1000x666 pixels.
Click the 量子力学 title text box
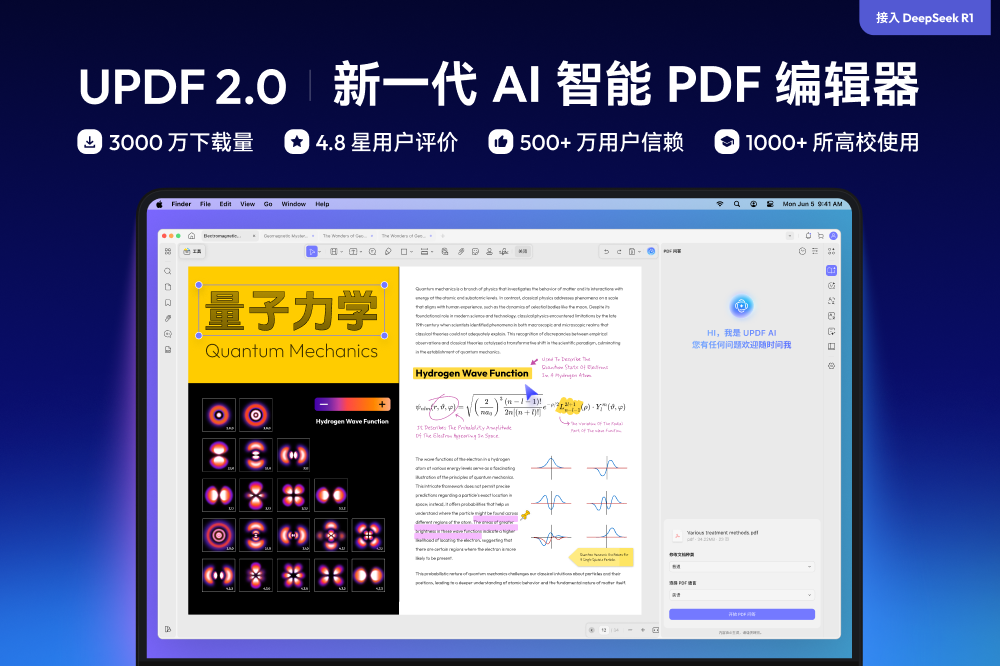291,311
